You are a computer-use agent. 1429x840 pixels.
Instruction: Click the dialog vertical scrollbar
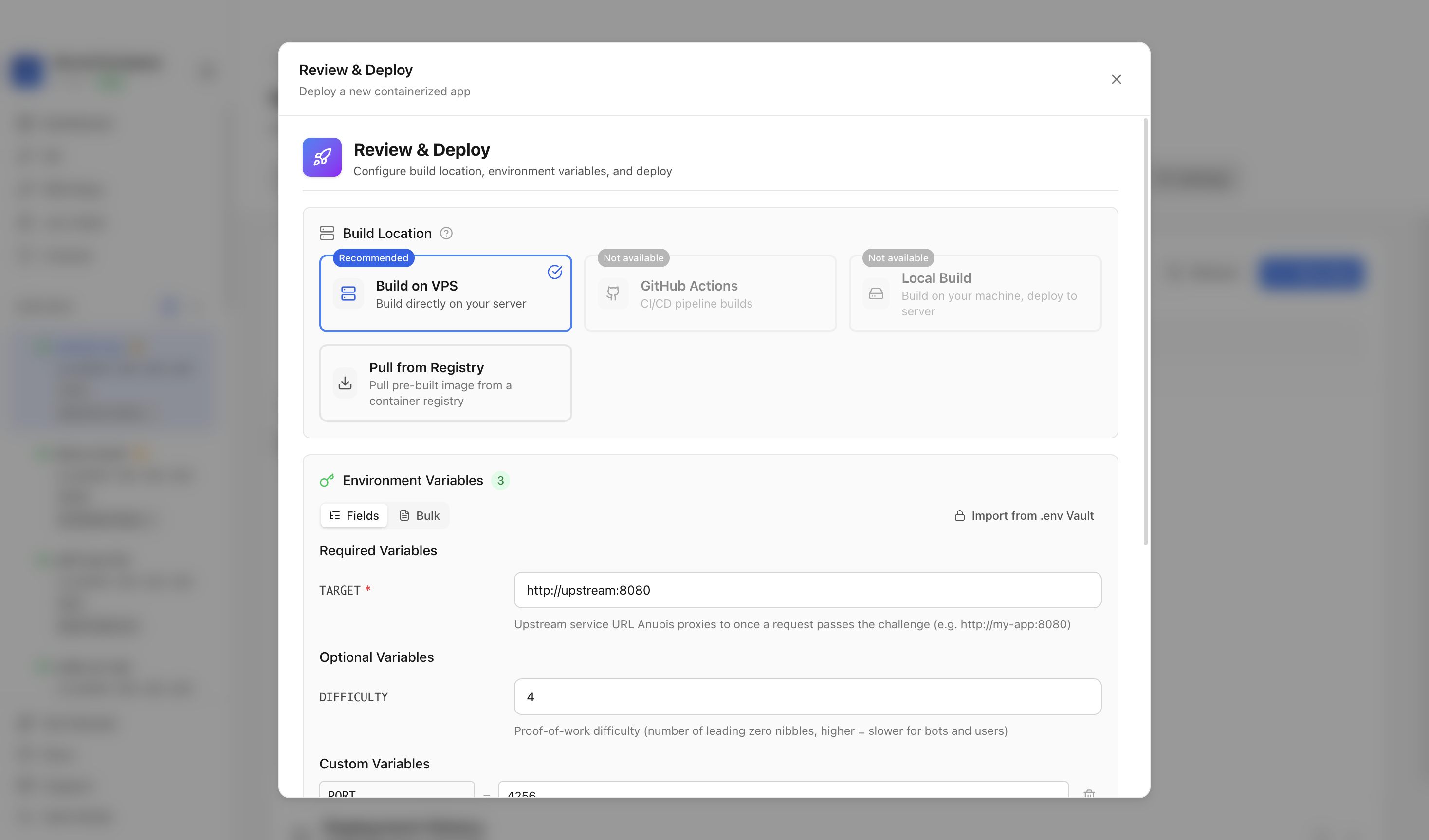click(1145, 332)
